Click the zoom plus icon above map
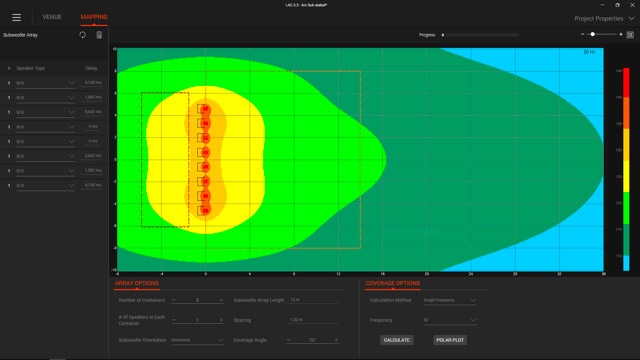 point(621,34)
